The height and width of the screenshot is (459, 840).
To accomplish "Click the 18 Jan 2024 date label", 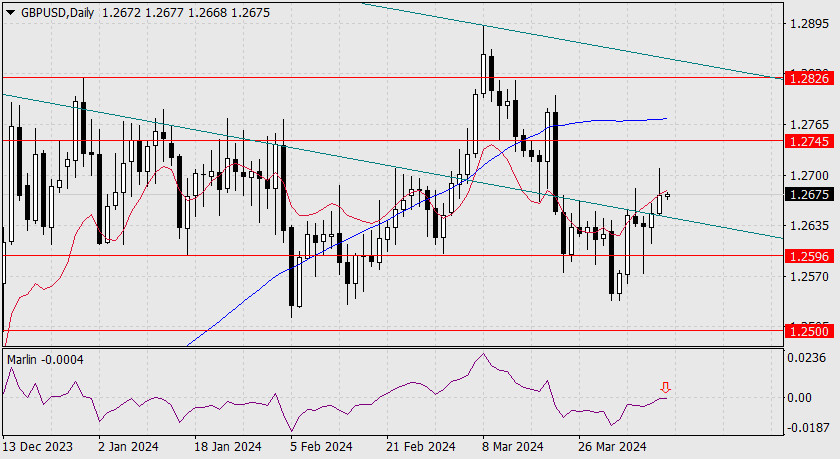I will (x=228, y=447).
